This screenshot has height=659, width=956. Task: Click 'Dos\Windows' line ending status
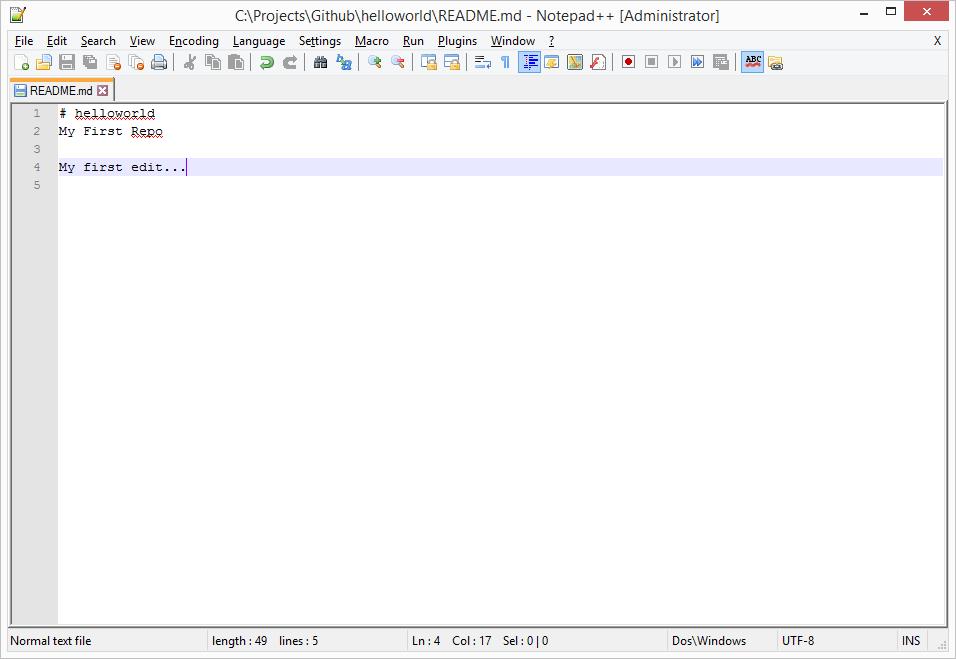point(709,641)
